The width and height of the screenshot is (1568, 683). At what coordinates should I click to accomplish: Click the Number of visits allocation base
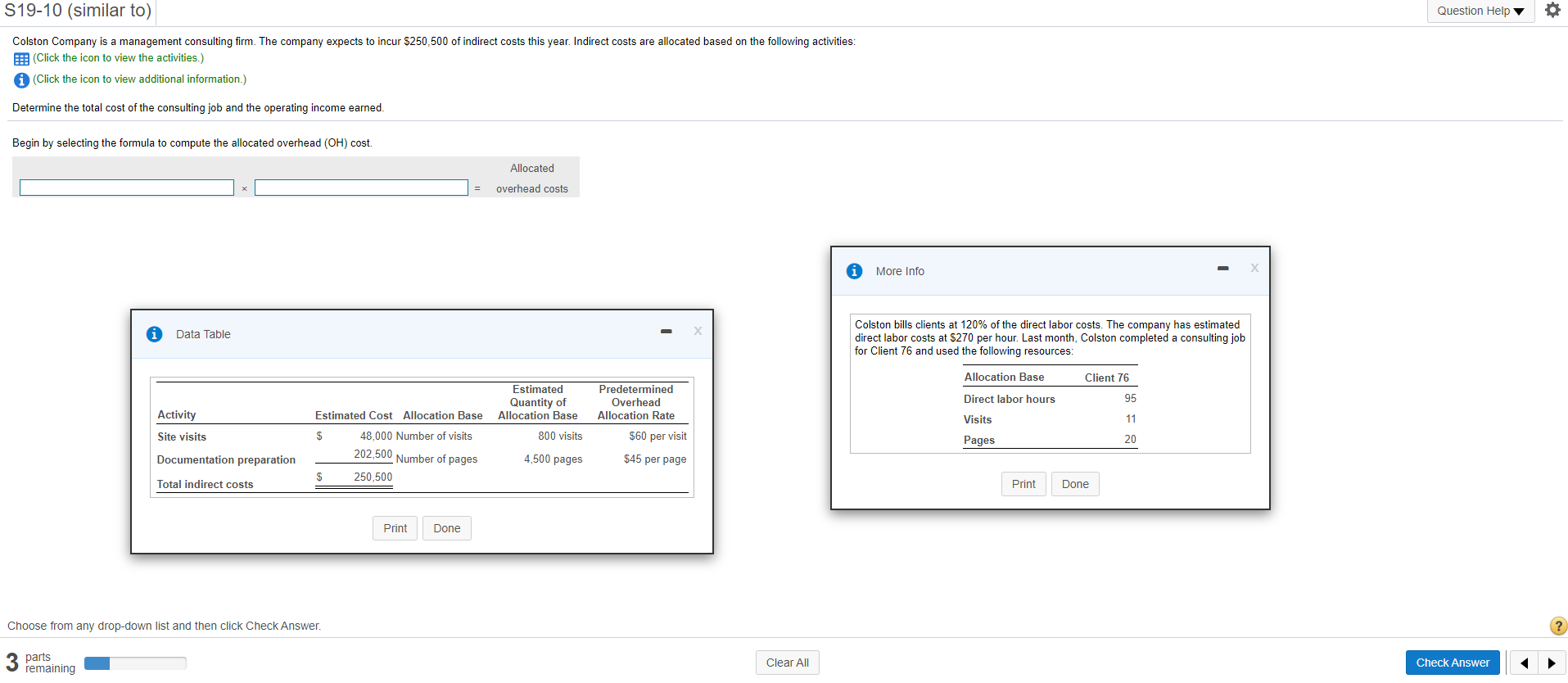[434, 436]
